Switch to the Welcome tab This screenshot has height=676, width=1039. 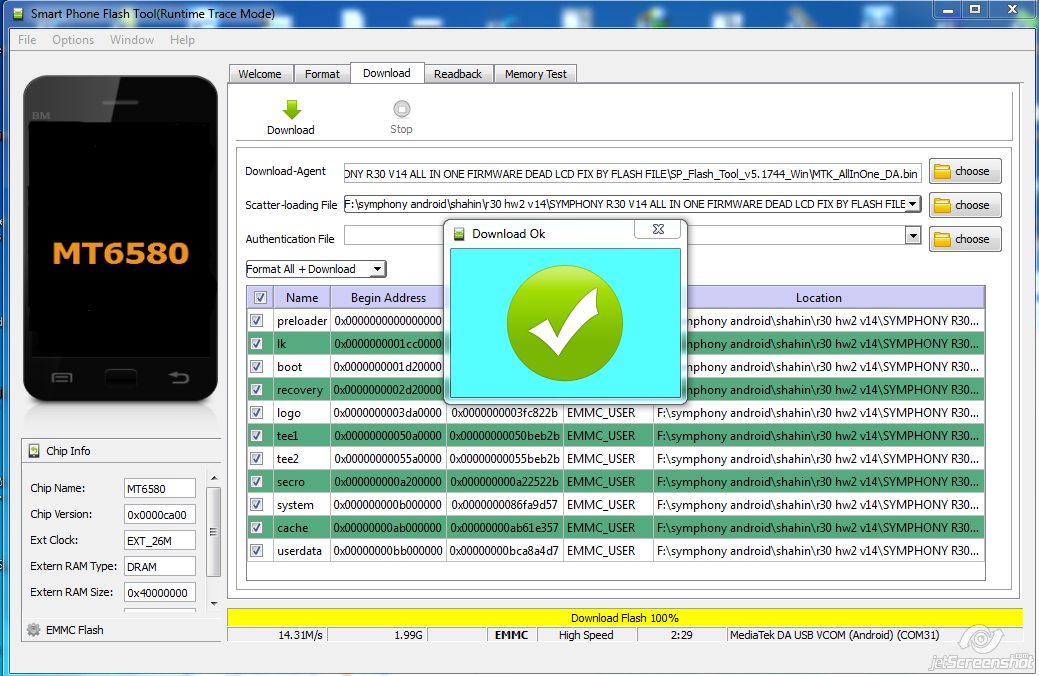(x=260, y=74)
